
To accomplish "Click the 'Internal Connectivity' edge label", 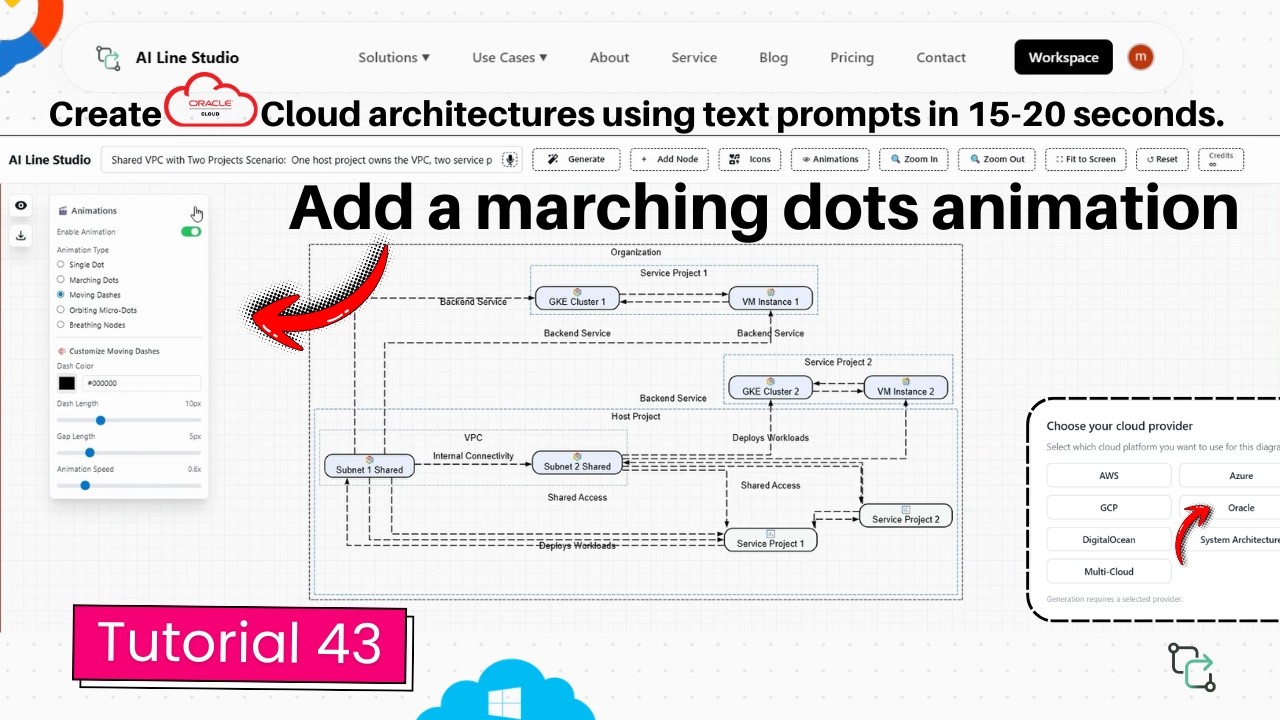I will pos(473,456).
